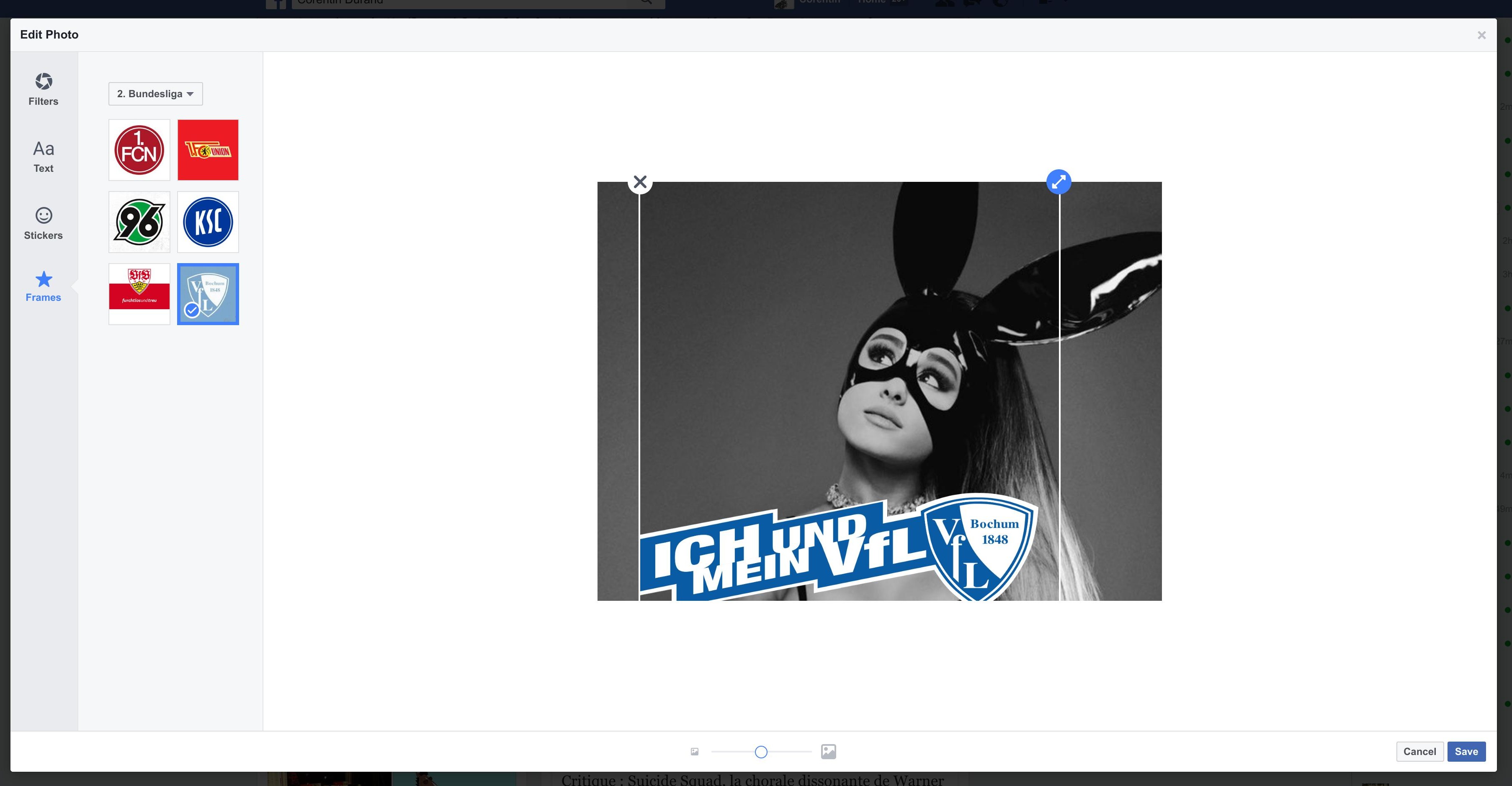Viewport: 1512px width, 786px height.
Task: Expand the 2. Bundesliga category dropdown
Action: 155,94
